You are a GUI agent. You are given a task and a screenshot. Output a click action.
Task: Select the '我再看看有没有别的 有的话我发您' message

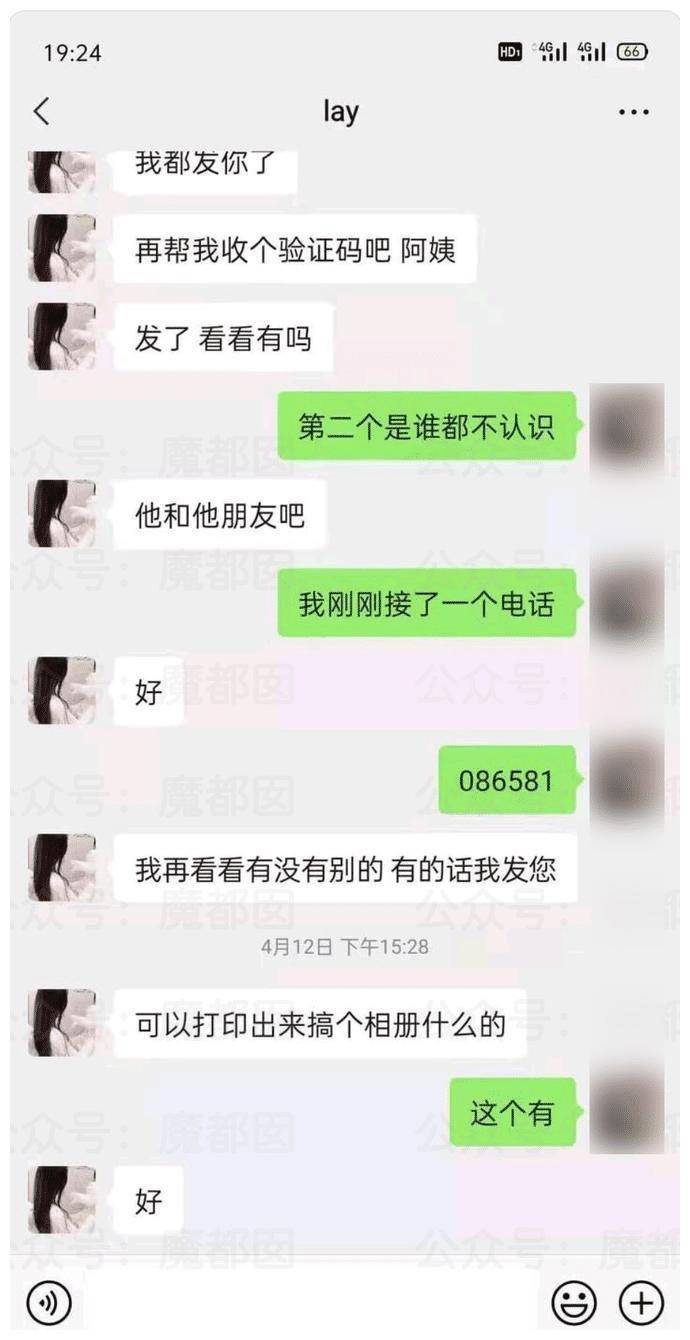tap(345, 869)
